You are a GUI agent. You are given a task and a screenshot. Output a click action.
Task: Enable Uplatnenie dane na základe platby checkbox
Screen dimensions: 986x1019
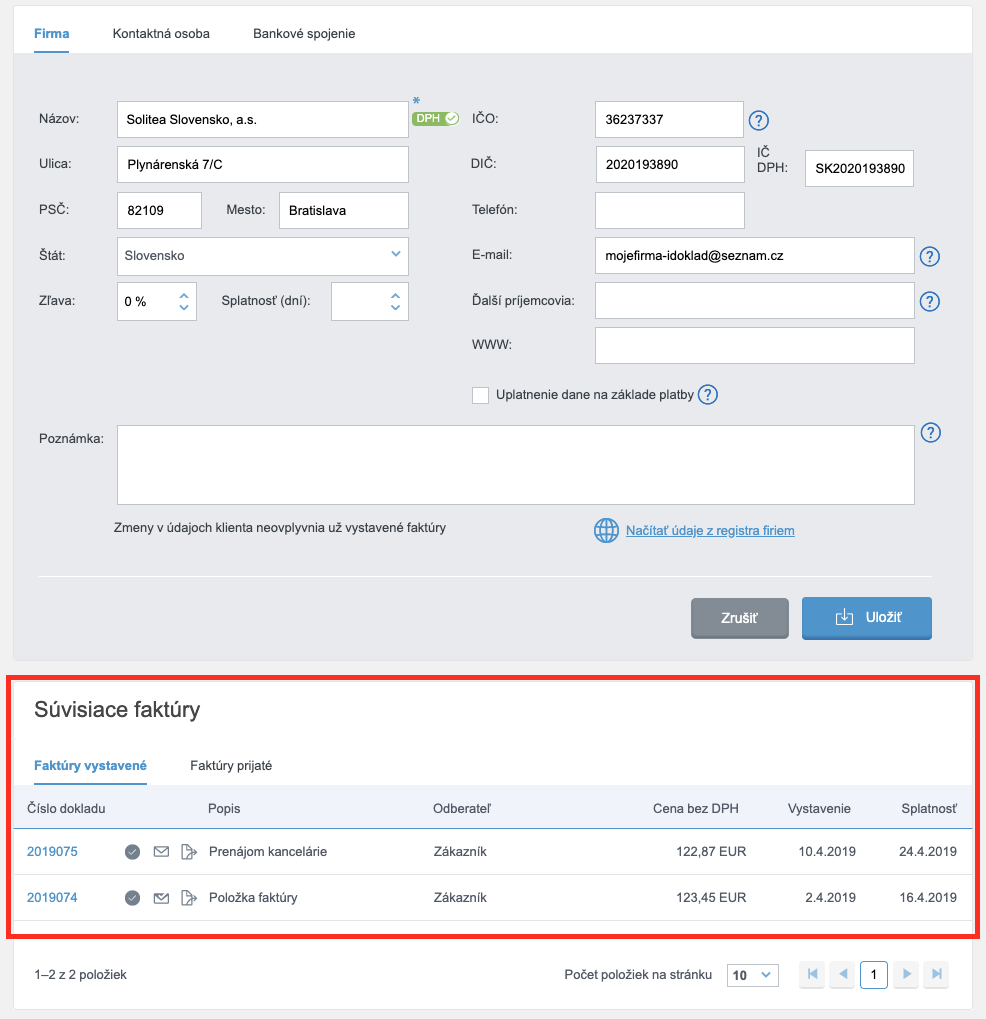pos(480,395)
